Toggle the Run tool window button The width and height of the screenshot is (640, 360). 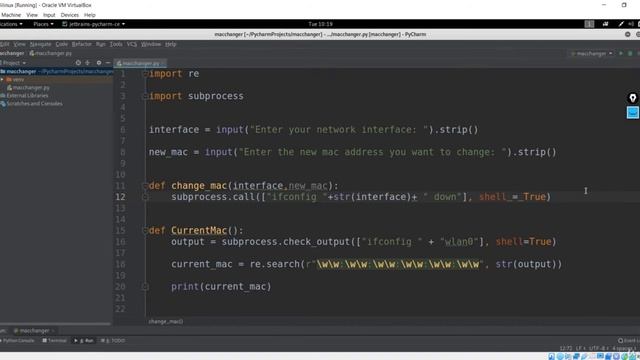click(x=84, y=341)
